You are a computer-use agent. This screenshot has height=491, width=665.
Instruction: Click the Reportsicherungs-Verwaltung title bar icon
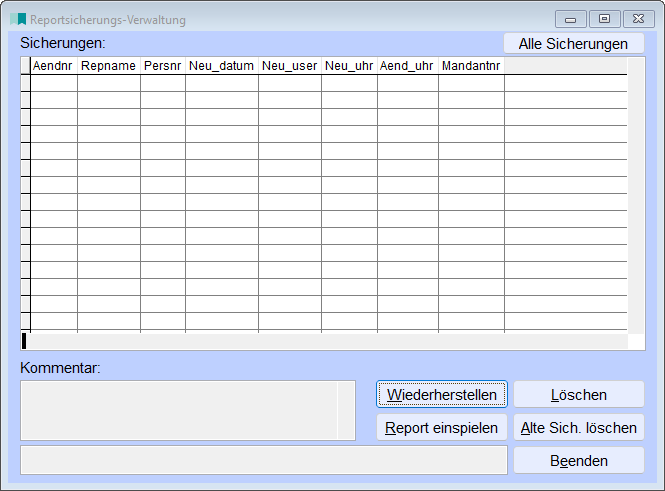point(18,19)
